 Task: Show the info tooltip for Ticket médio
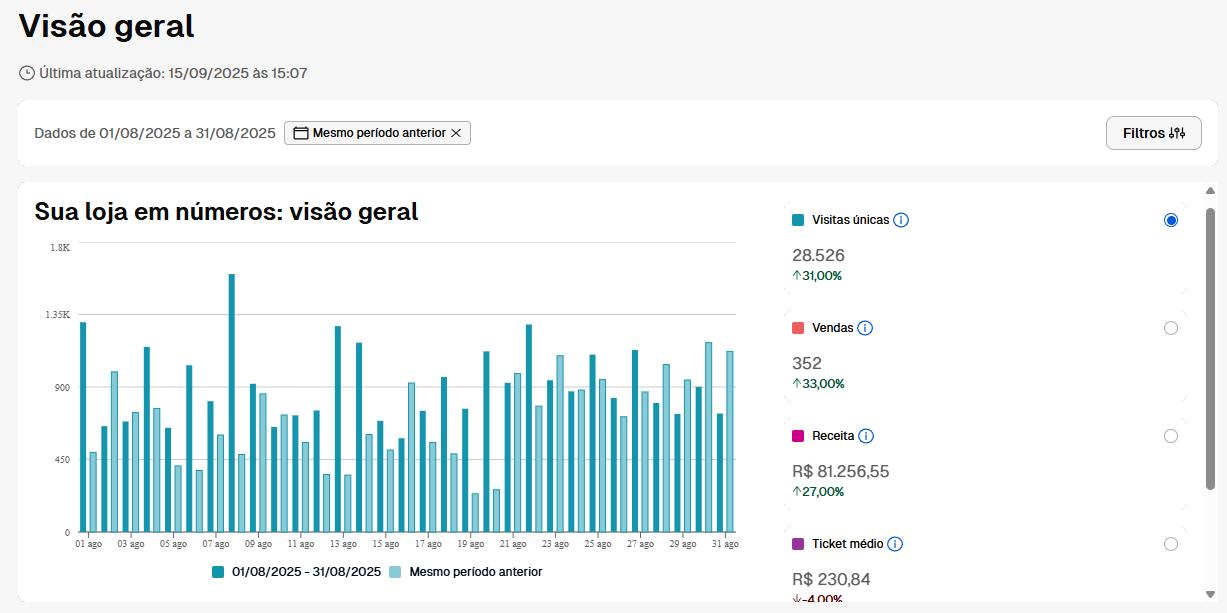(895, 544)
